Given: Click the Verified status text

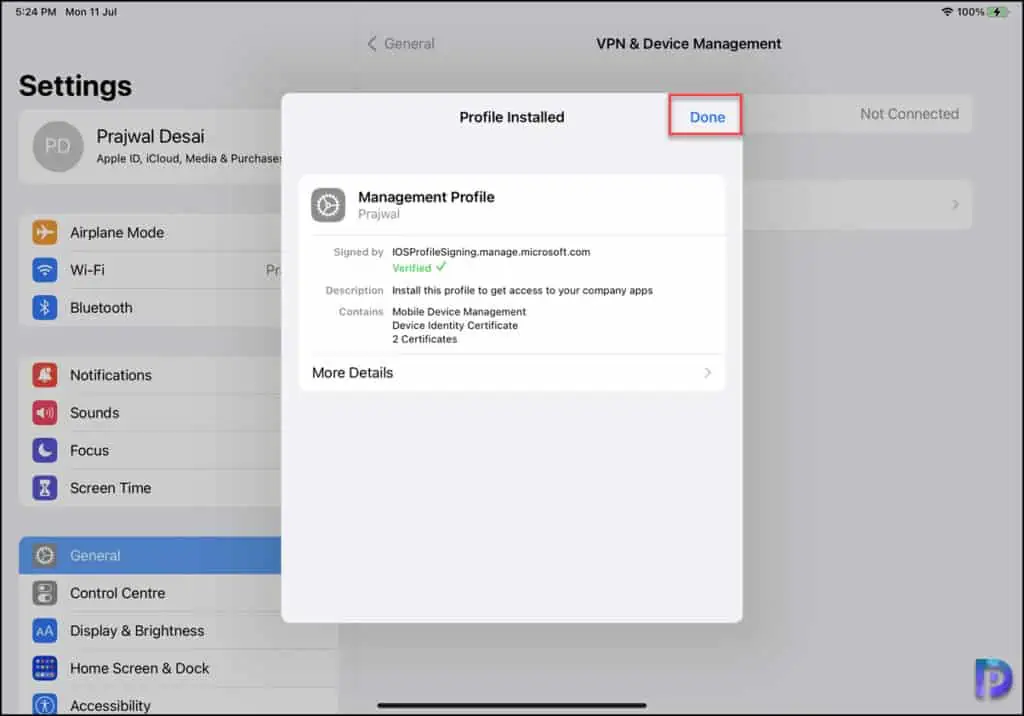Looking at the screenshot, I should (x=411, y=268).
